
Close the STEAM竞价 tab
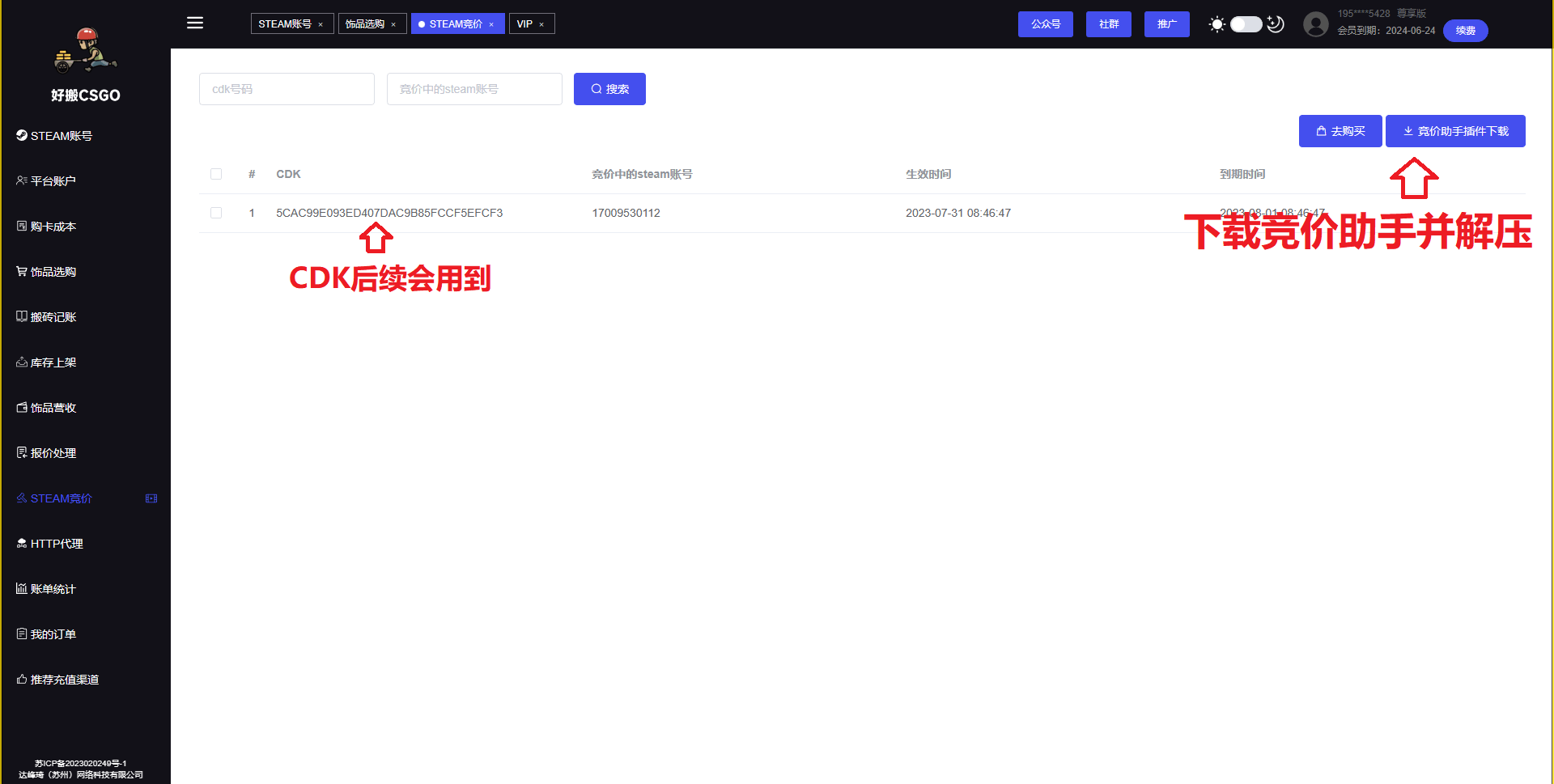tap(491, 24)
